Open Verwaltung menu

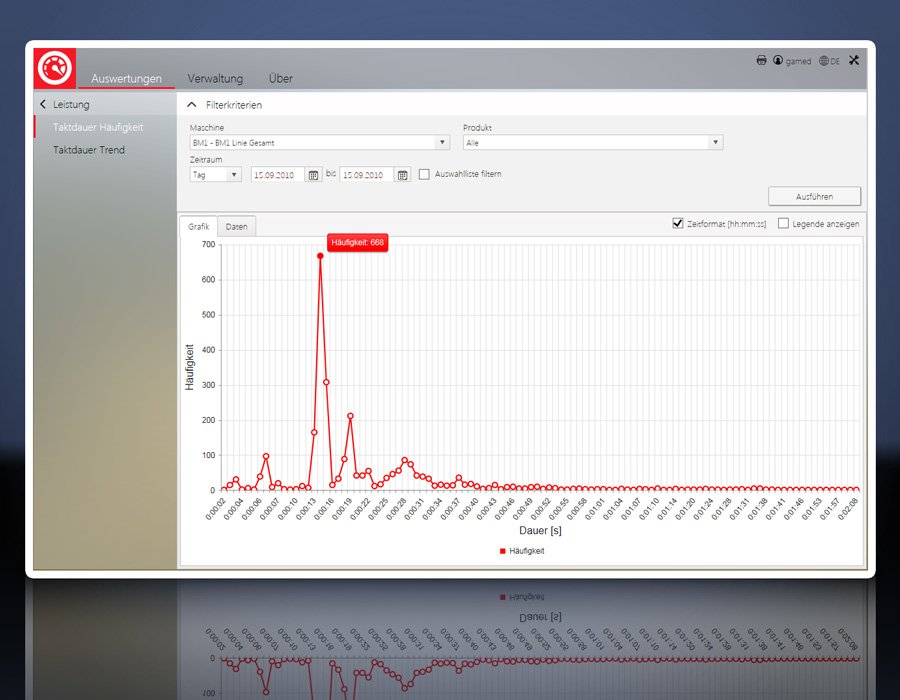click(215, 79)
